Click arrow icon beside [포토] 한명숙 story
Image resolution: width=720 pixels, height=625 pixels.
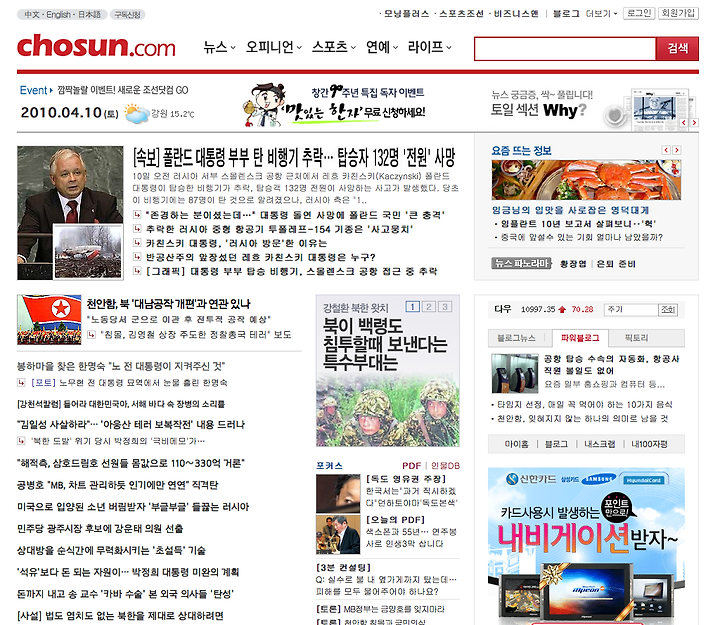[x=21, y=382]
